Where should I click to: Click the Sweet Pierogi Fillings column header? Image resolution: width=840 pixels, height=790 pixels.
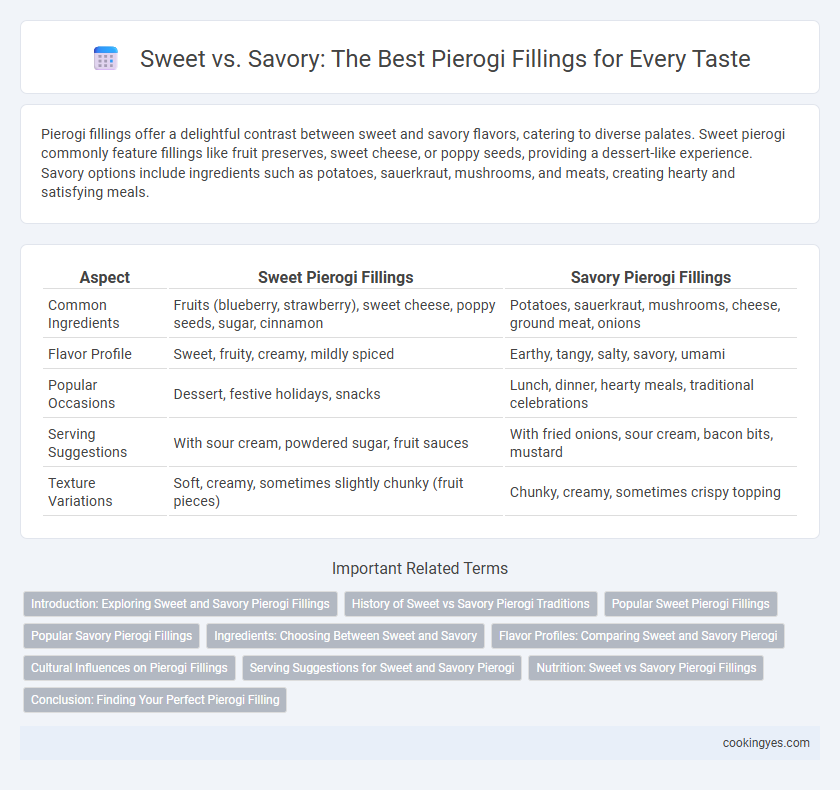point(336,277)
